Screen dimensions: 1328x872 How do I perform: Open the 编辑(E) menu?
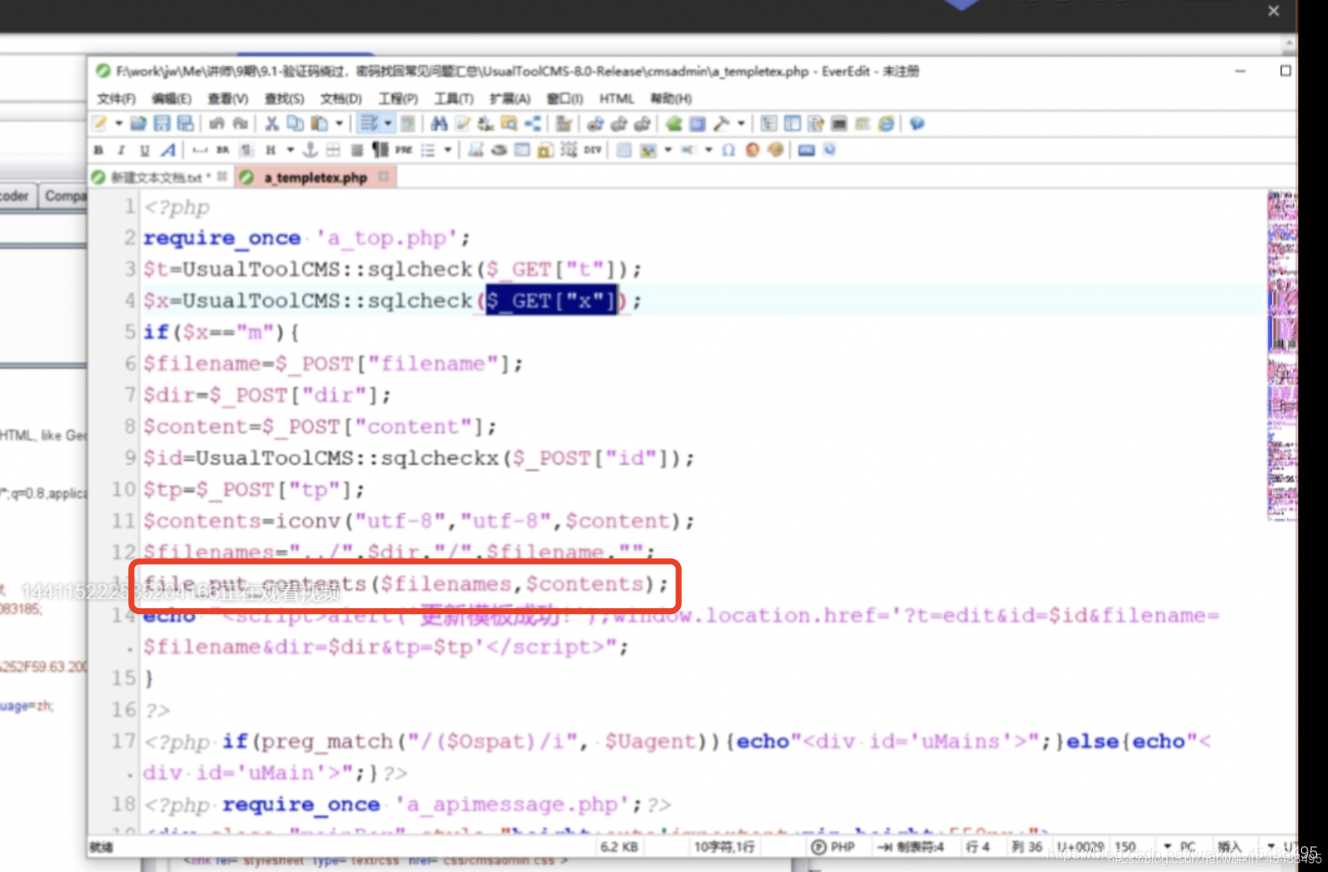coord(171,98)
